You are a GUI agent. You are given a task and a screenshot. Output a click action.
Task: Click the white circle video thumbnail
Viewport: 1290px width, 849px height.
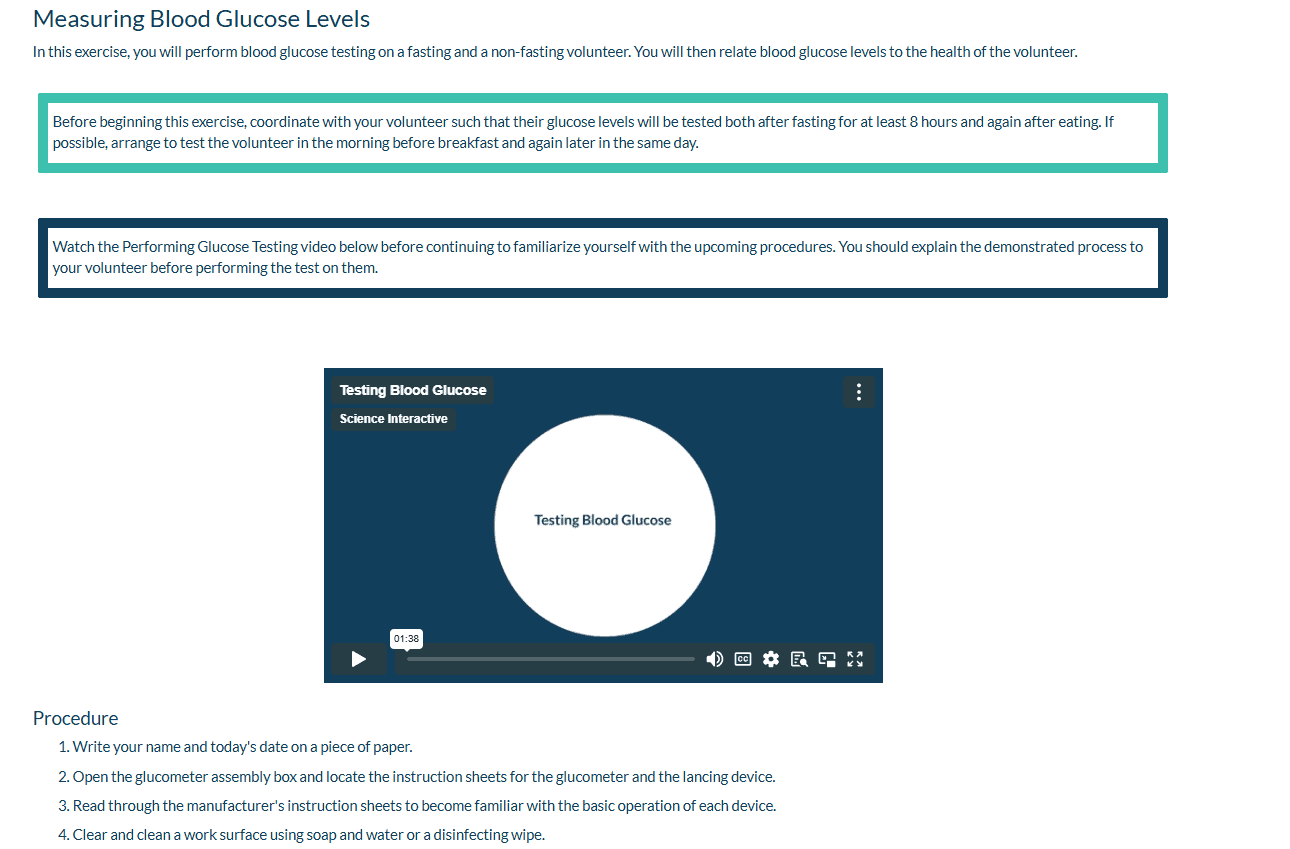point(604,526)
